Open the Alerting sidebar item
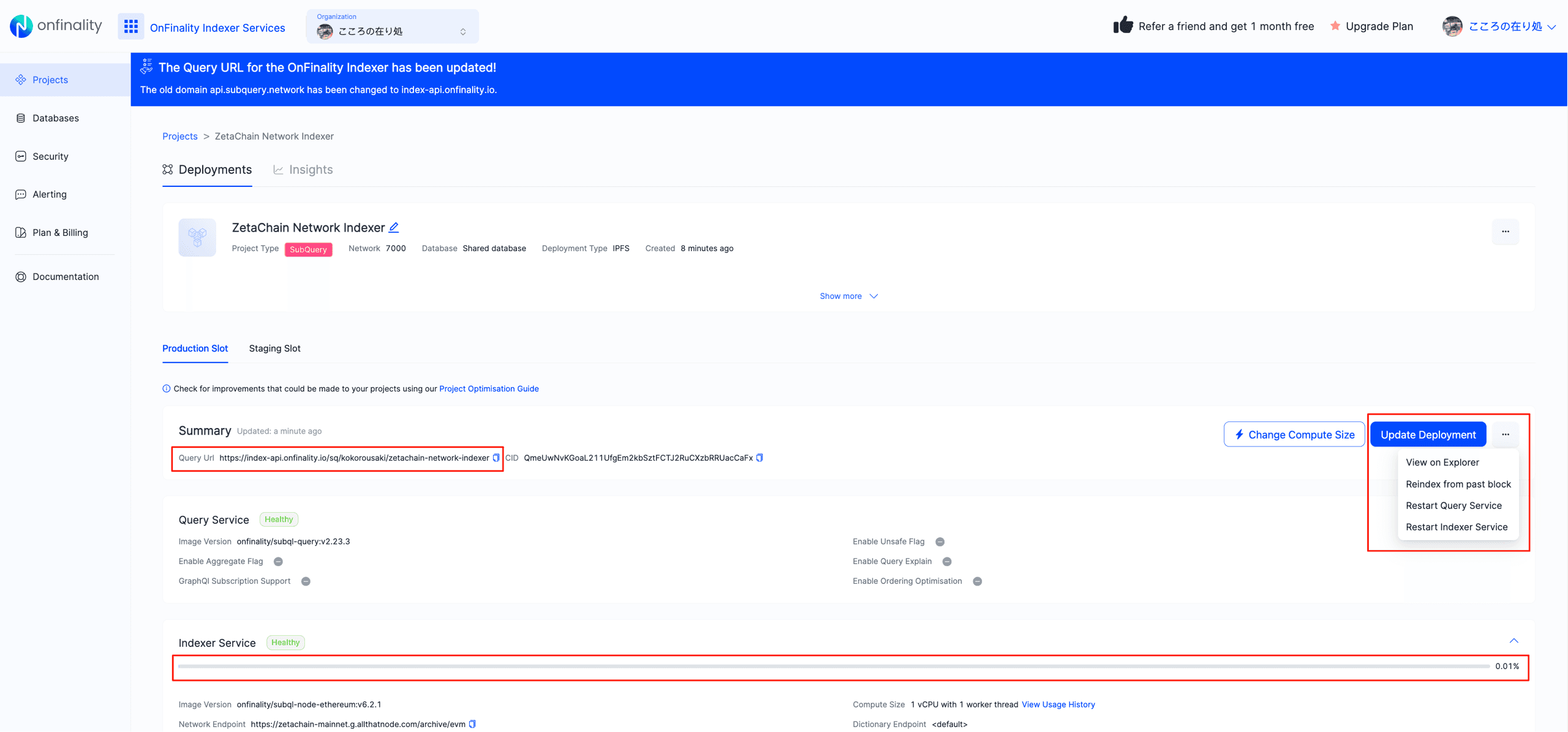 click(49, 194)
